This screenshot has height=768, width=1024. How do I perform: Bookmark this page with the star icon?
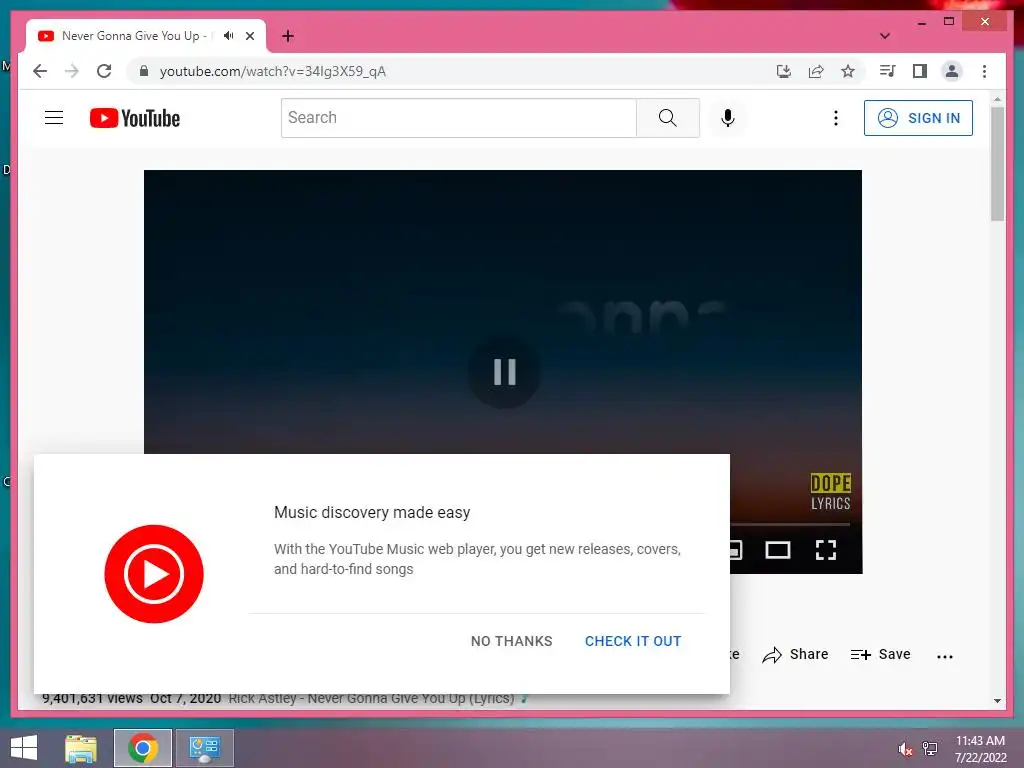(848, 71)
